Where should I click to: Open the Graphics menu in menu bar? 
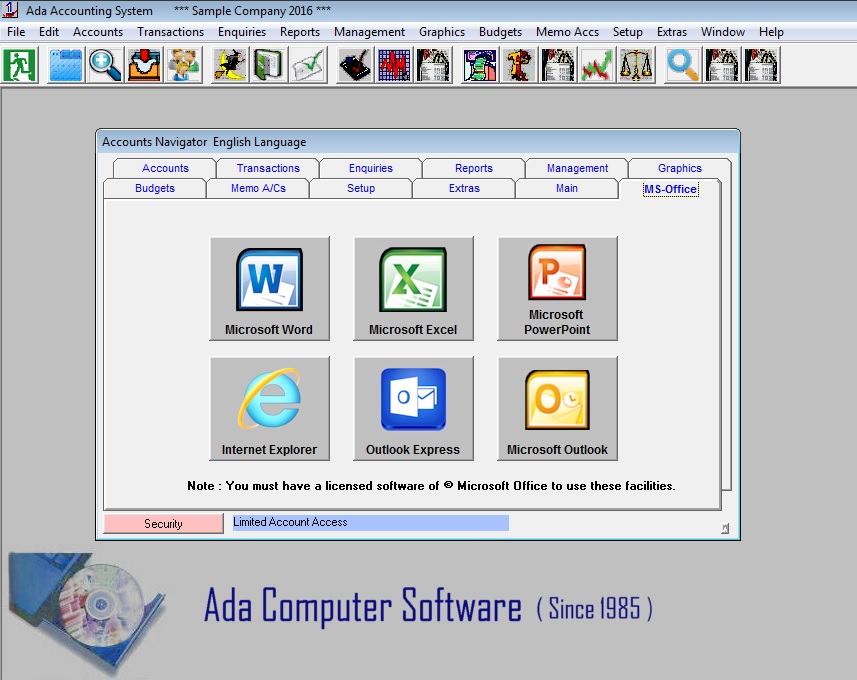442,32
